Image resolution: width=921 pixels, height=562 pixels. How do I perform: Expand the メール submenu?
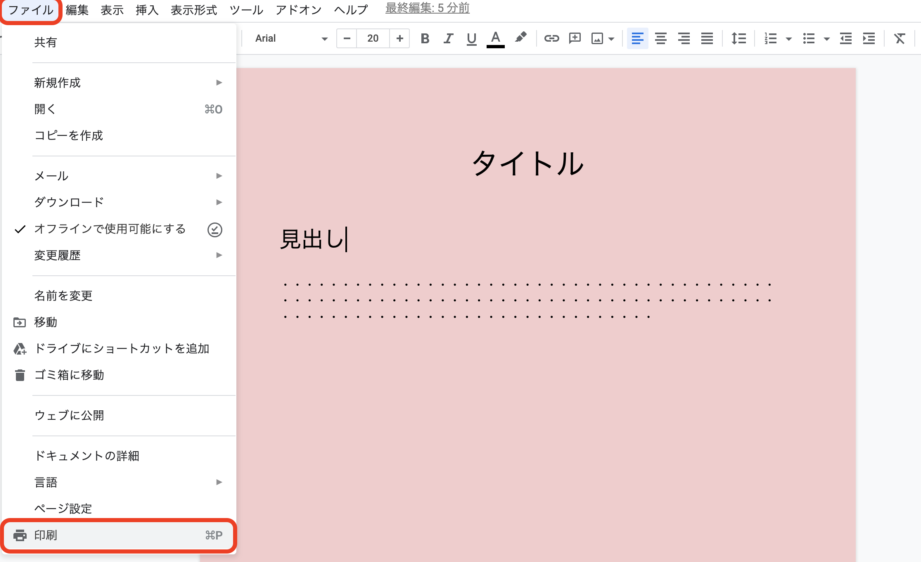tap(119, 176)
